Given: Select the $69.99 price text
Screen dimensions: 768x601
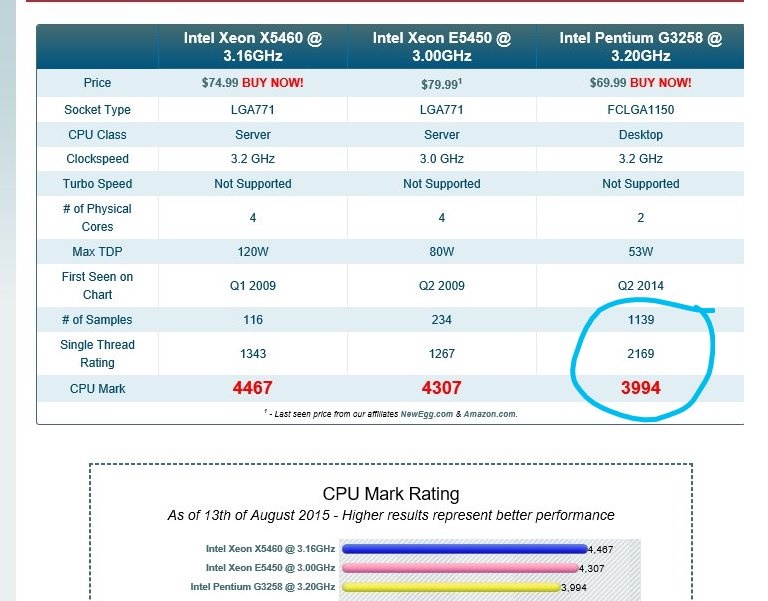Looking at the screenshot, I should point(608,82).
